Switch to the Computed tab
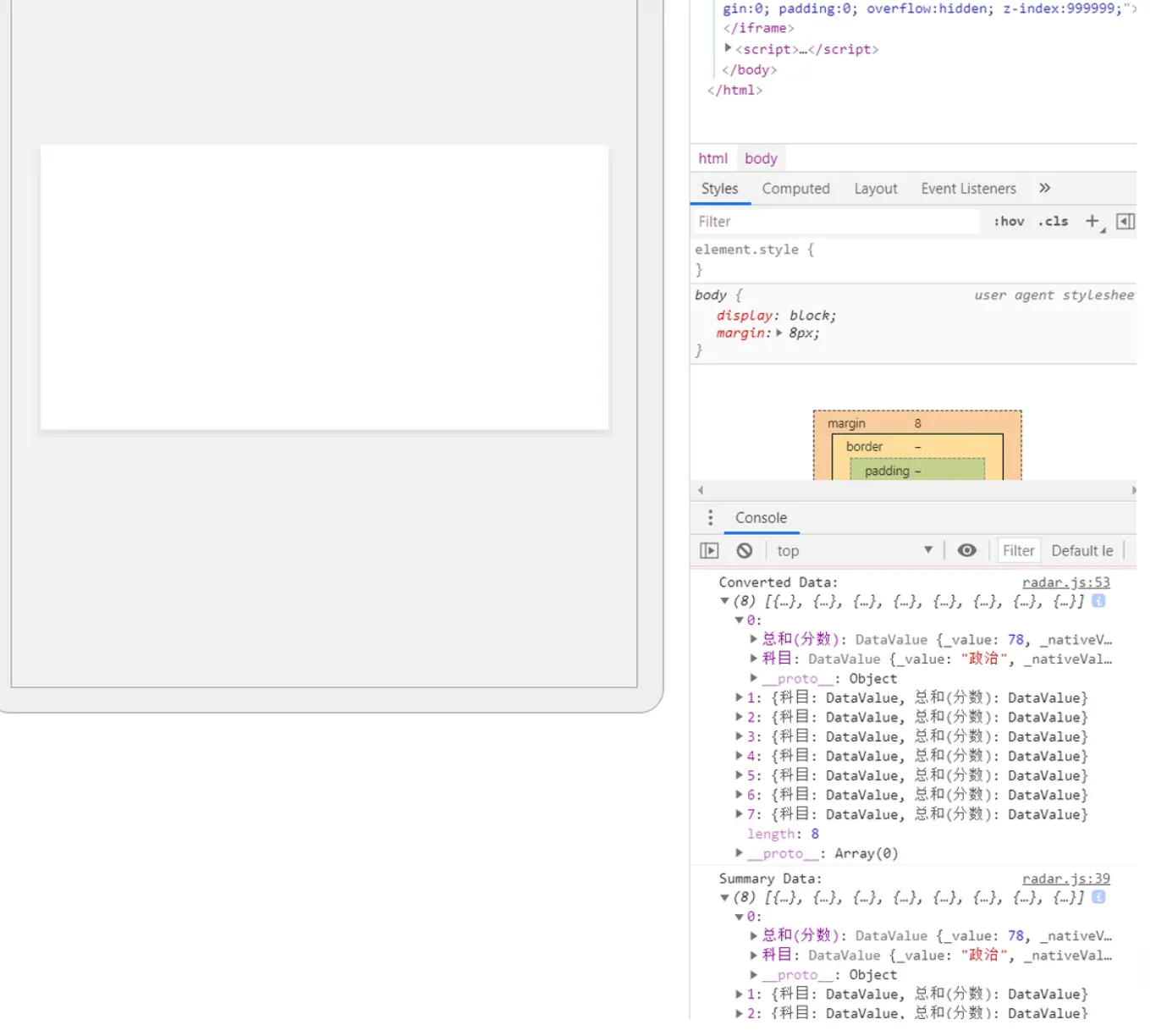 [795, 189]
